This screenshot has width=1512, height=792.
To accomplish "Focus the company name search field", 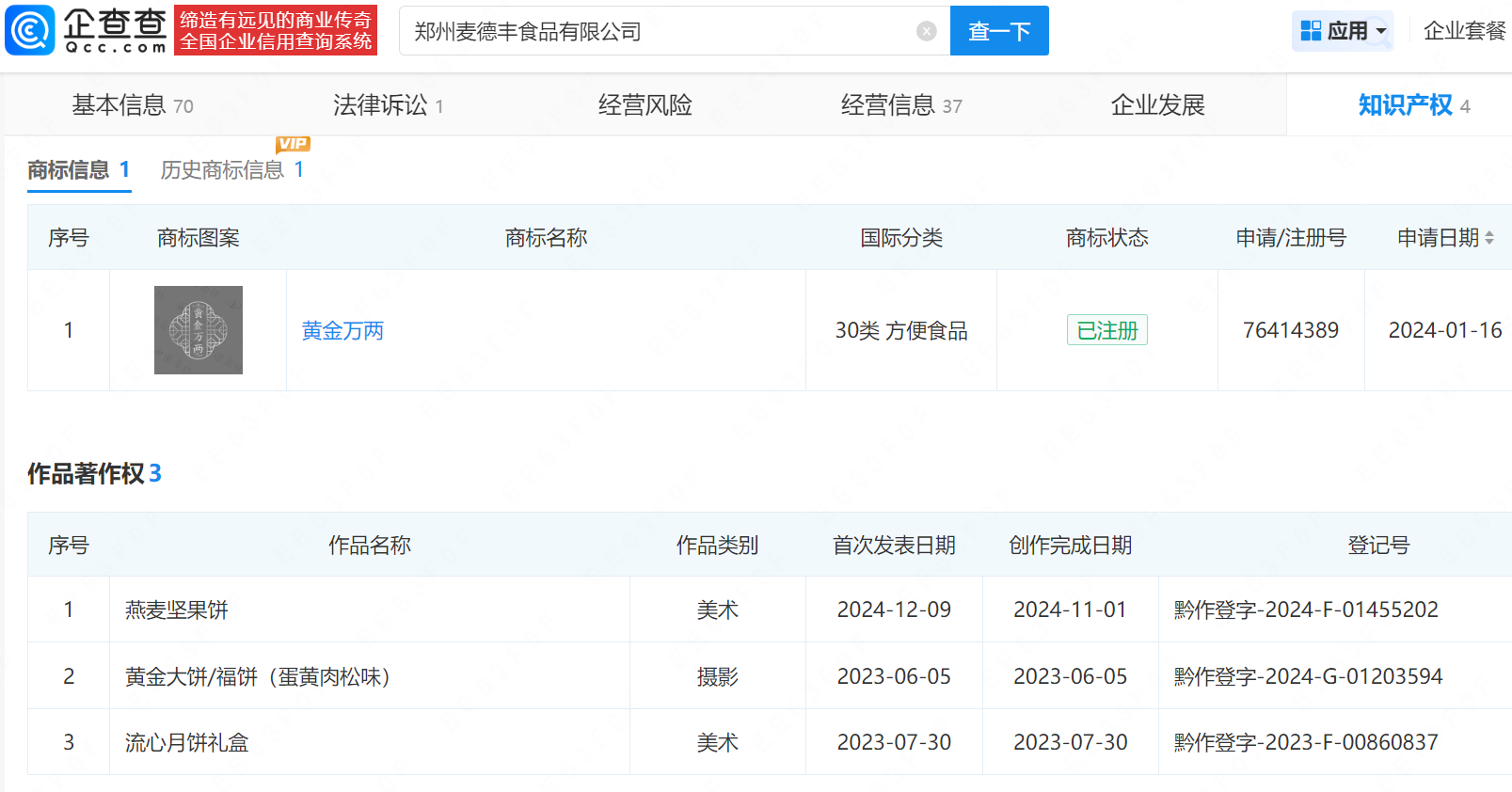I will pos(659,31).
